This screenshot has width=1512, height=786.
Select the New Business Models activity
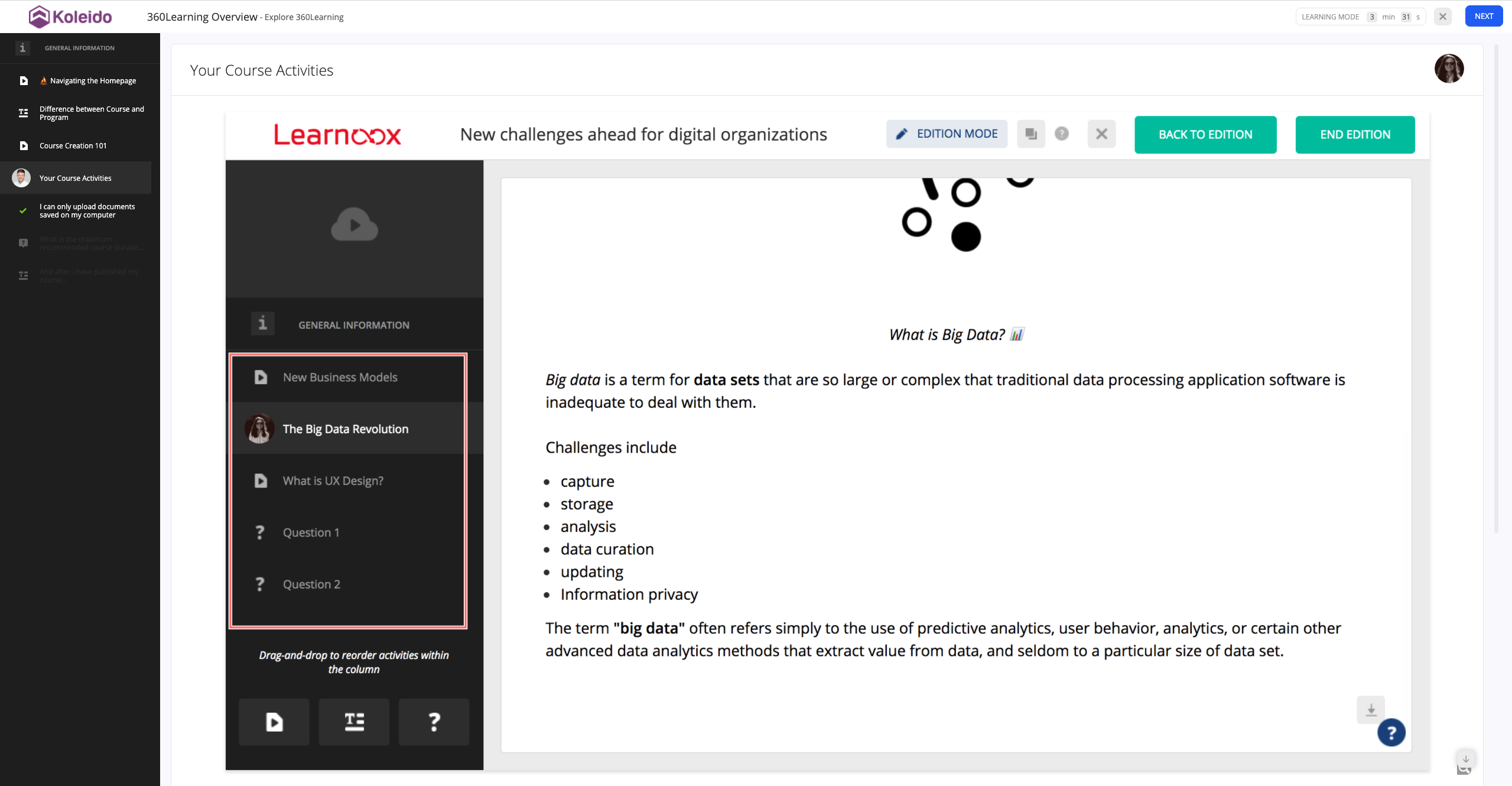pyautogui.click(x=340, y=377)
